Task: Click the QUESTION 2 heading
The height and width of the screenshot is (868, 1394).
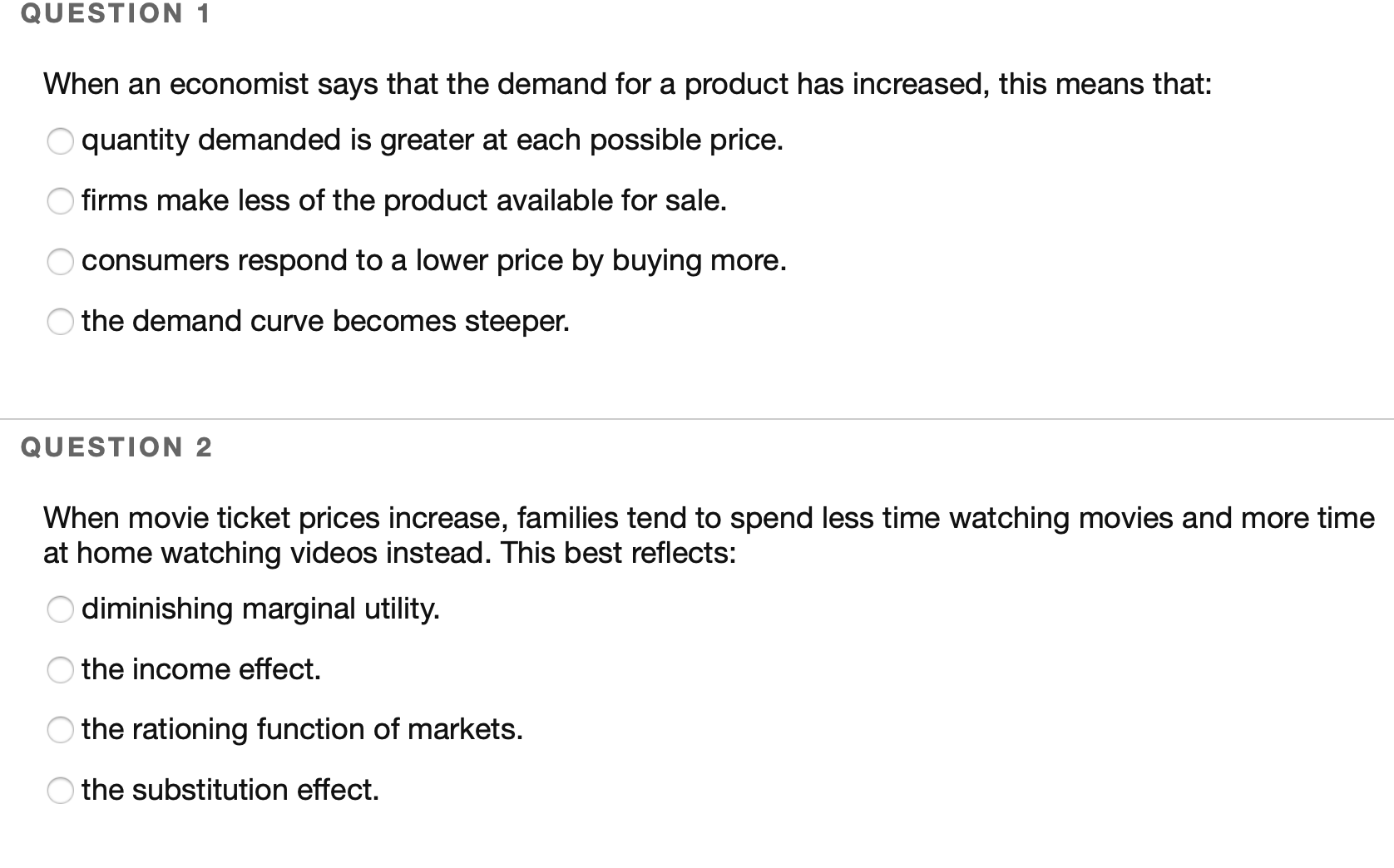Action: tap(115, 446)
